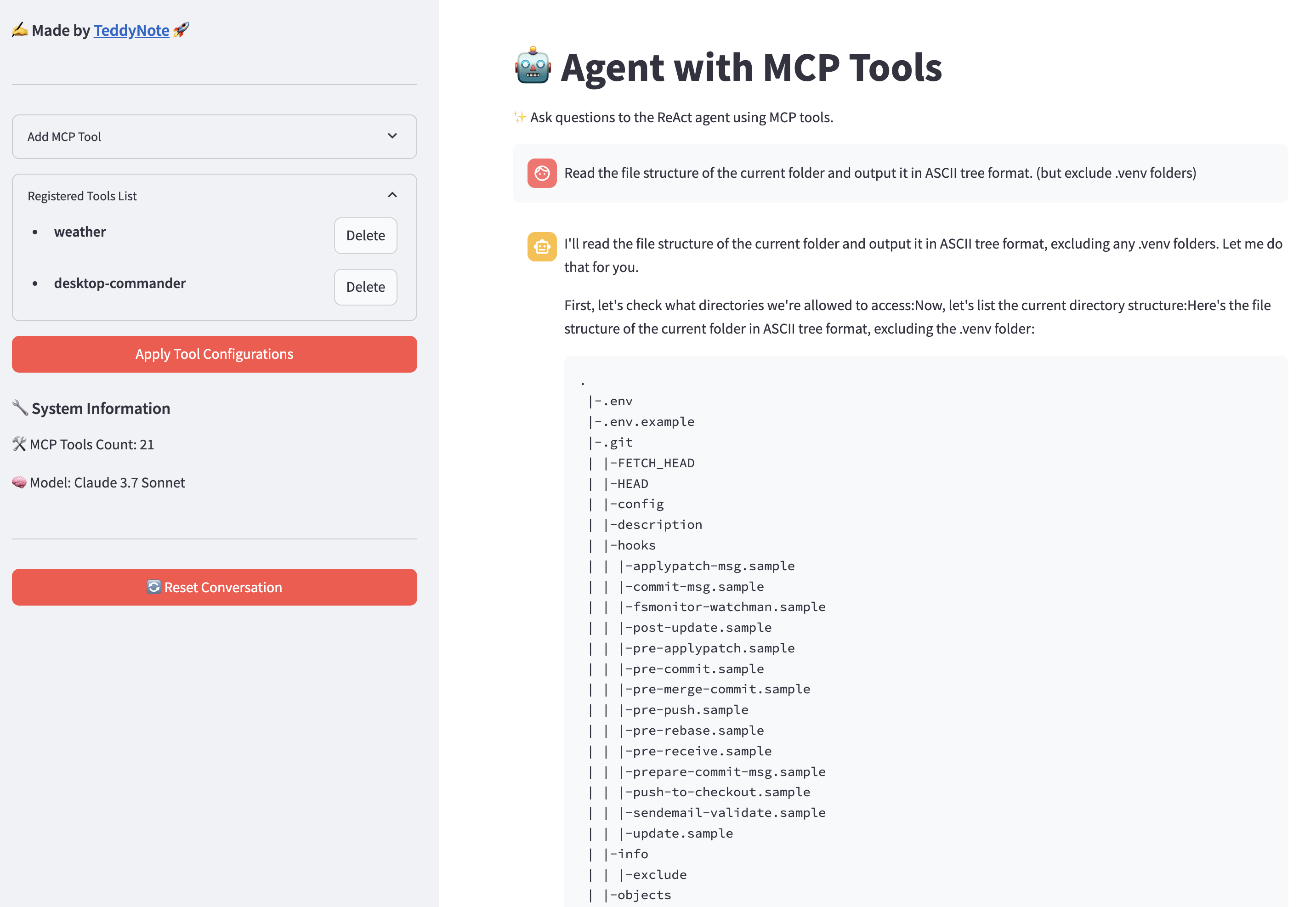The image size is (1316, 907).
Task: Select the weather entry in Registered Tools List
Action: pyautogui.click(x=79, y=231)
